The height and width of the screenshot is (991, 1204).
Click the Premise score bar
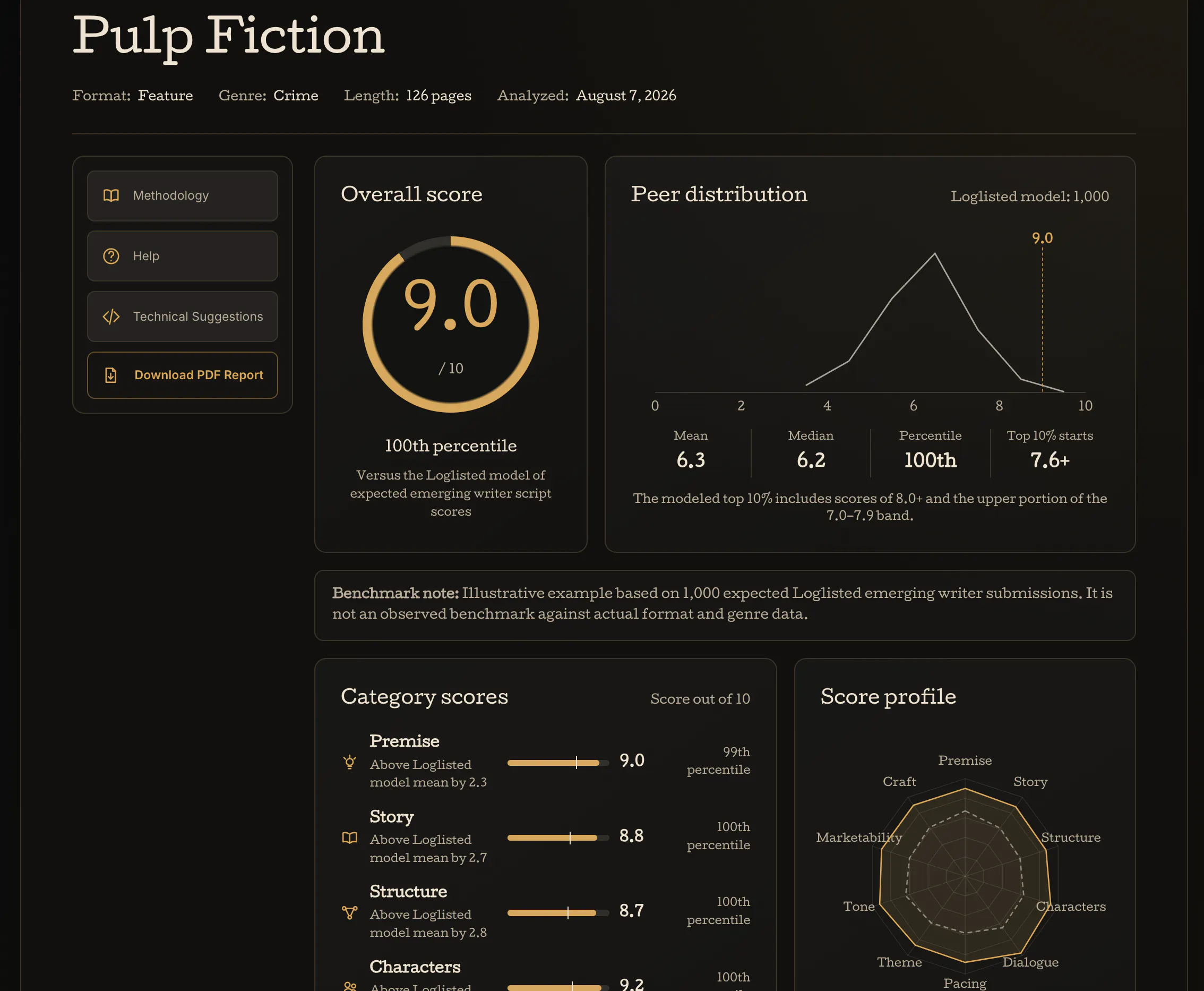point(557,763)
